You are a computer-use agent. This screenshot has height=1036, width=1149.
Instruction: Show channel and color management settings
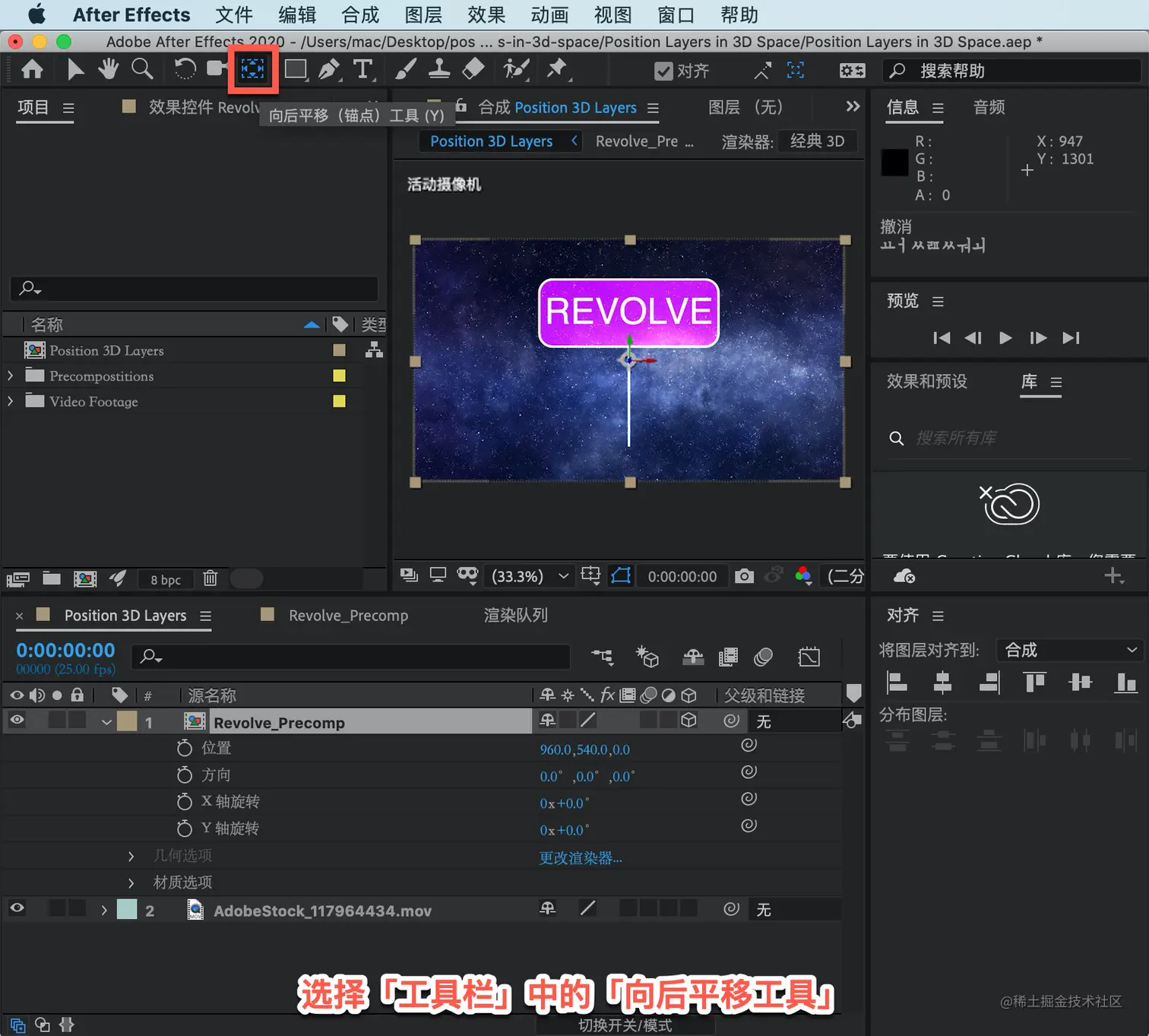[803, 575]
